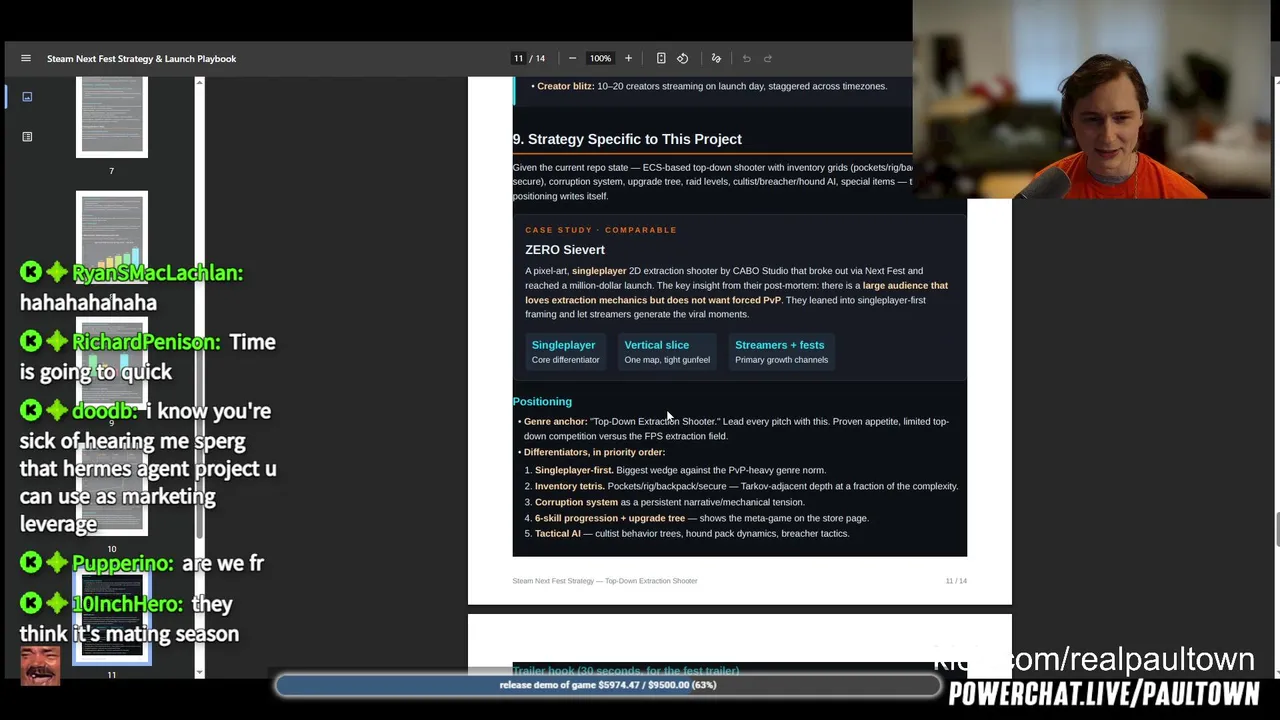Click the Singleplayer core differentiator card

coord(565,352)
